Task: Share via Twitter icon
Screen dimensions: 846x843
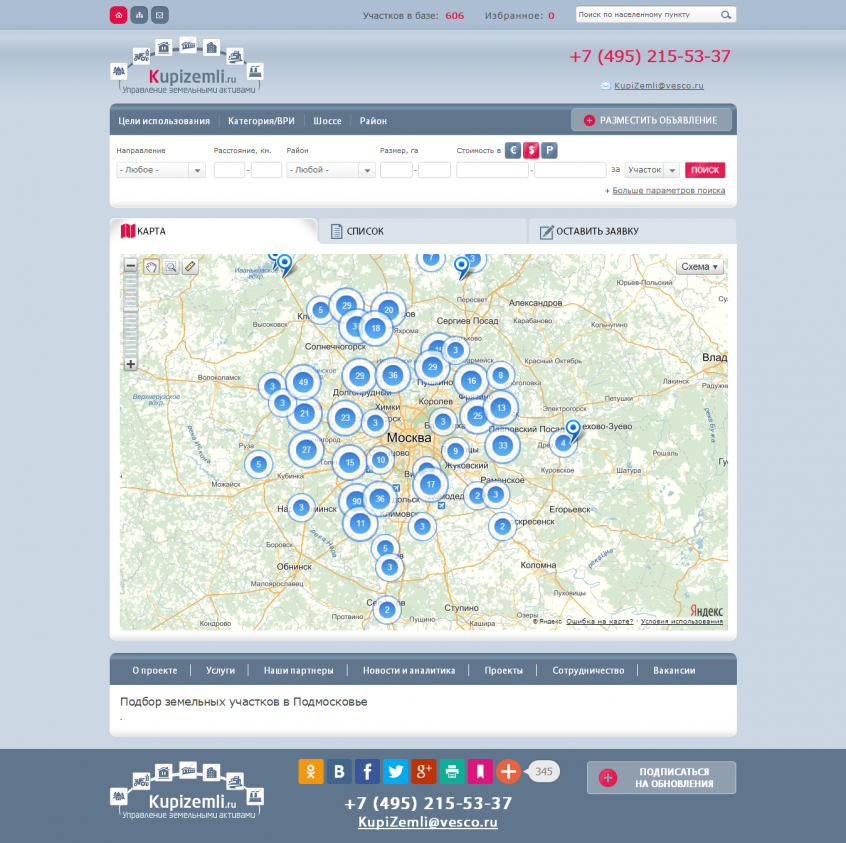Action: click(x=395, y=771)
